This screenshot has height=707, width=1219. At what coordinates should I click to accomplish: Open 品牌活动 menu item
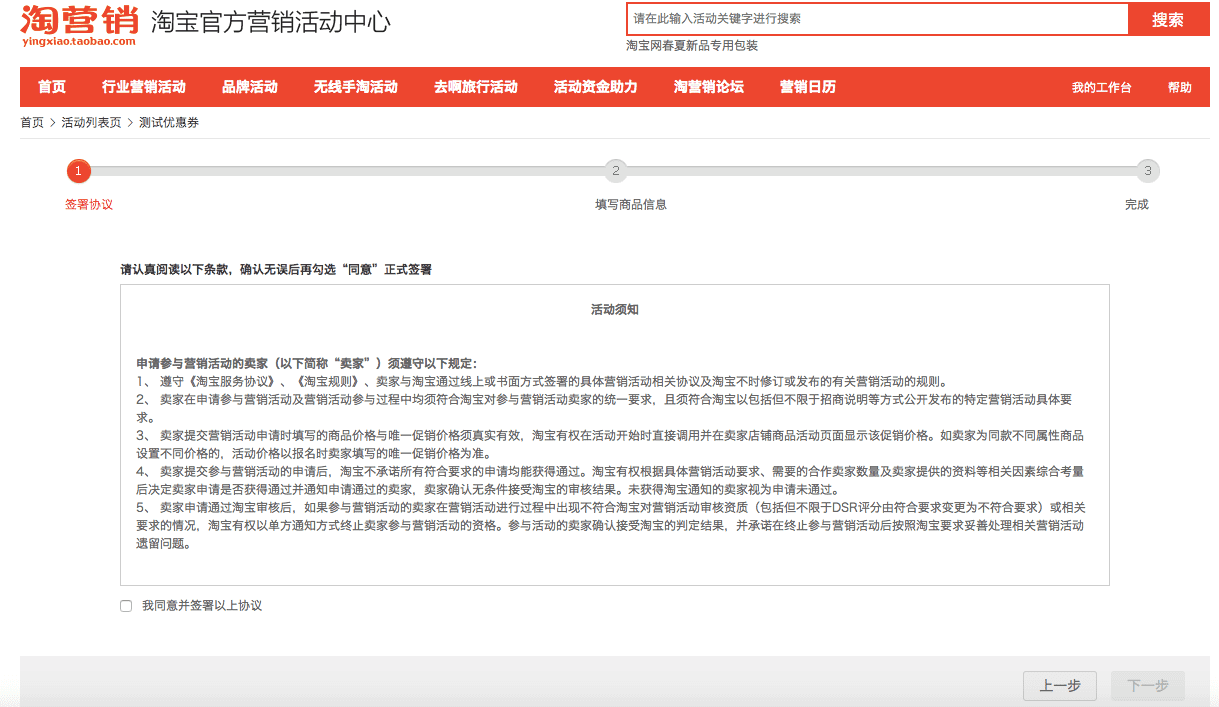(250, 87)
